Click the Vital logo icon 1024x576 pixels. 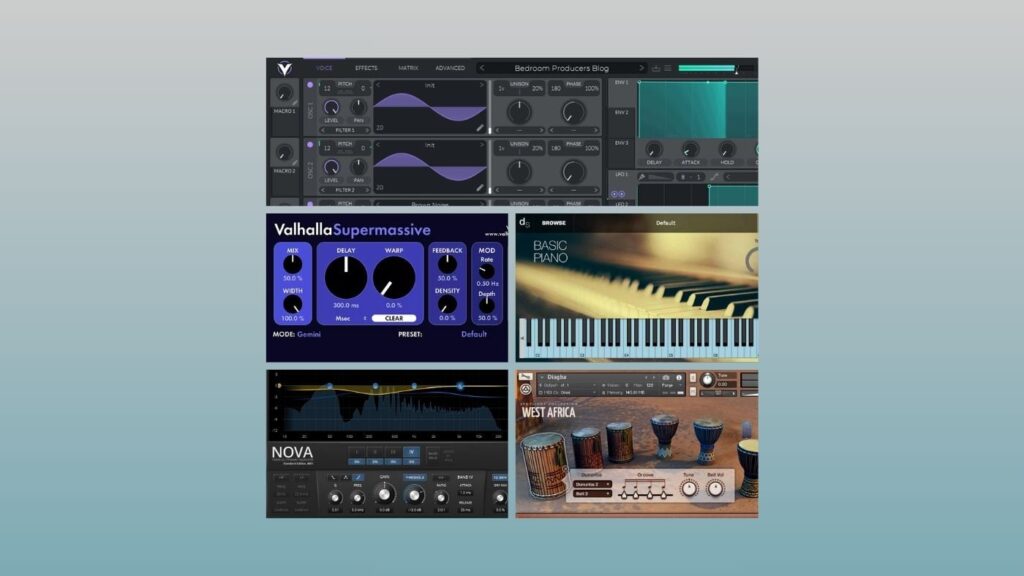(284, 68)
